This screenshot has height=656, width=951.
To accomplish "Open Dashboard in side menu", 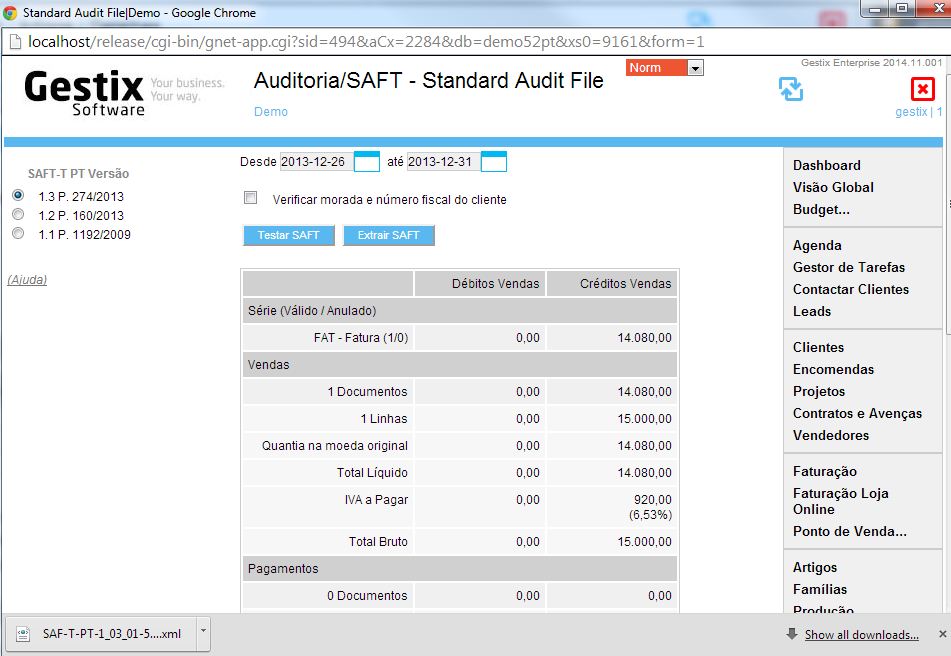I will coord(827,166).
